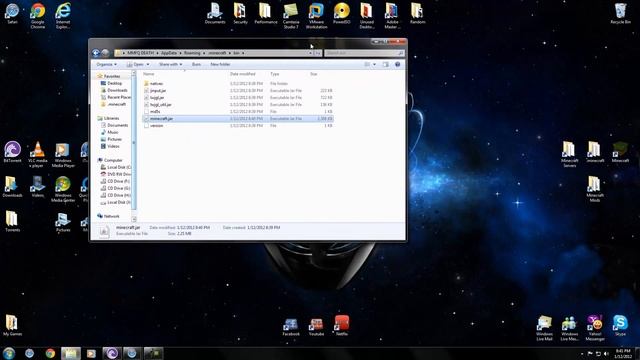Sort files by the Size column

tap(313, 74)
